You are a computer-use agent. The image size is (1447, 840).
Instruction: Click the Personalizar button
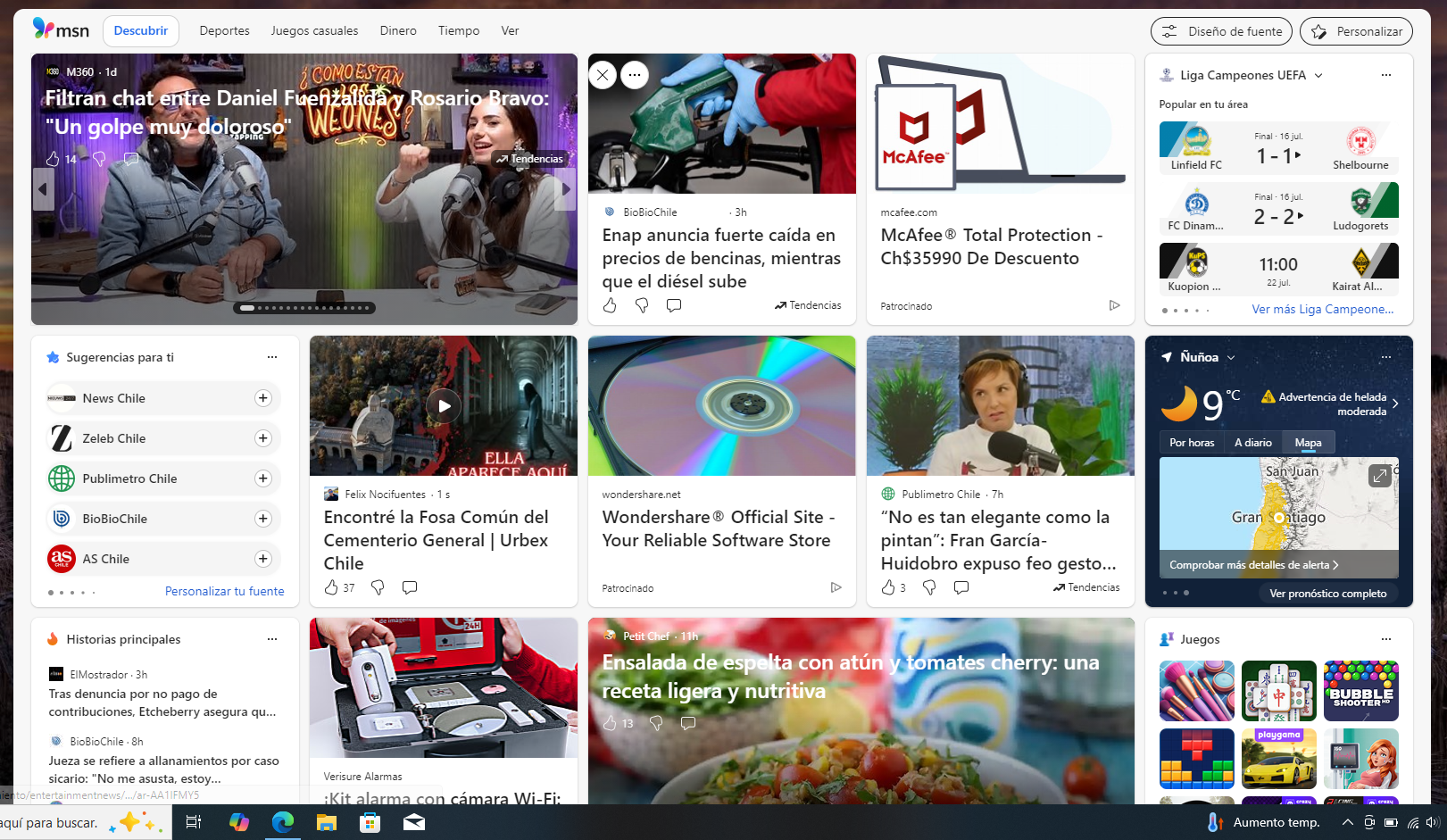pyautogui.click(x=1356, y=31)
